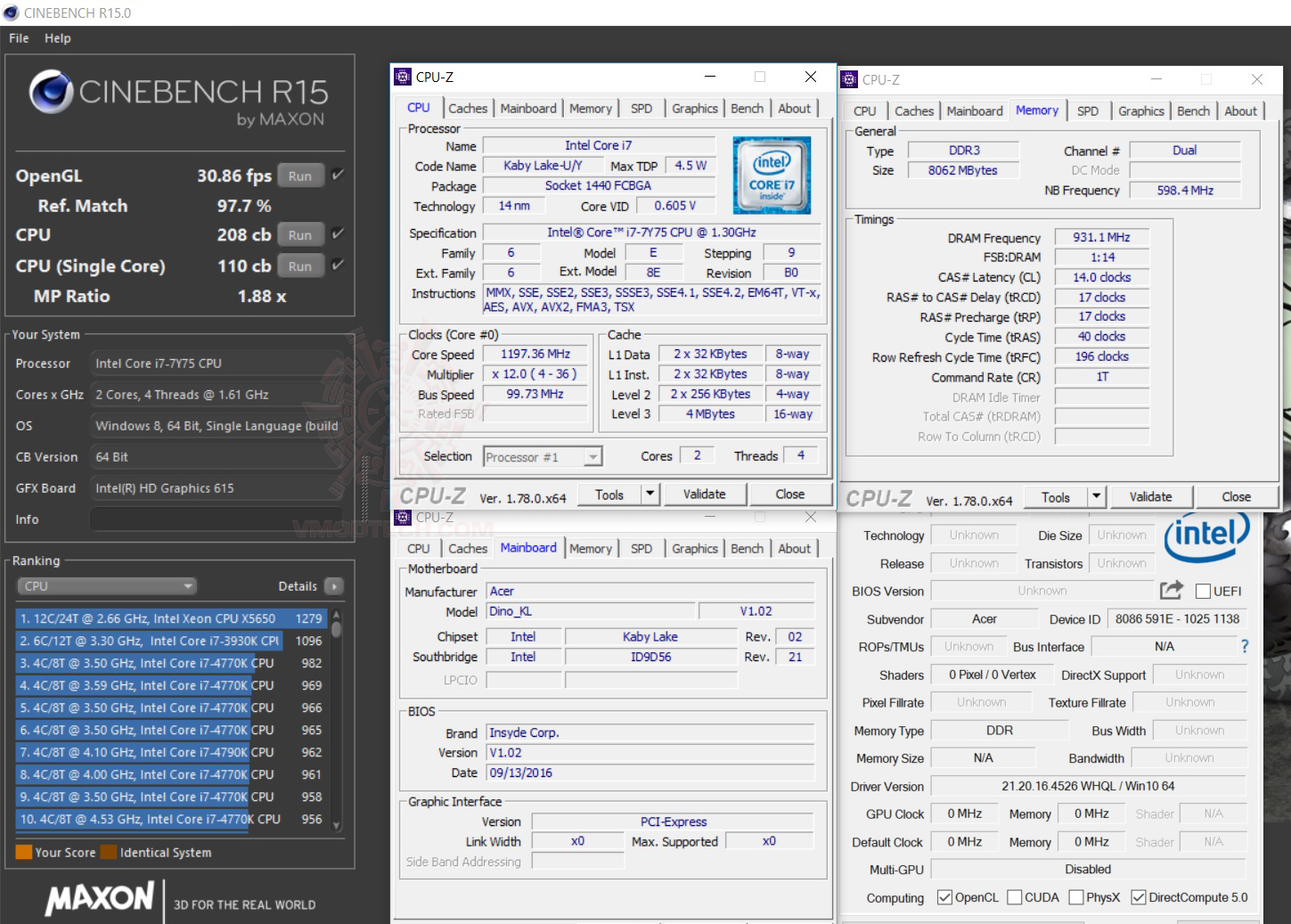Viewport: 1291px width, 924px height.
Task: Select ranking row 2 Intel Core i7-3930K
Action: 171,641
